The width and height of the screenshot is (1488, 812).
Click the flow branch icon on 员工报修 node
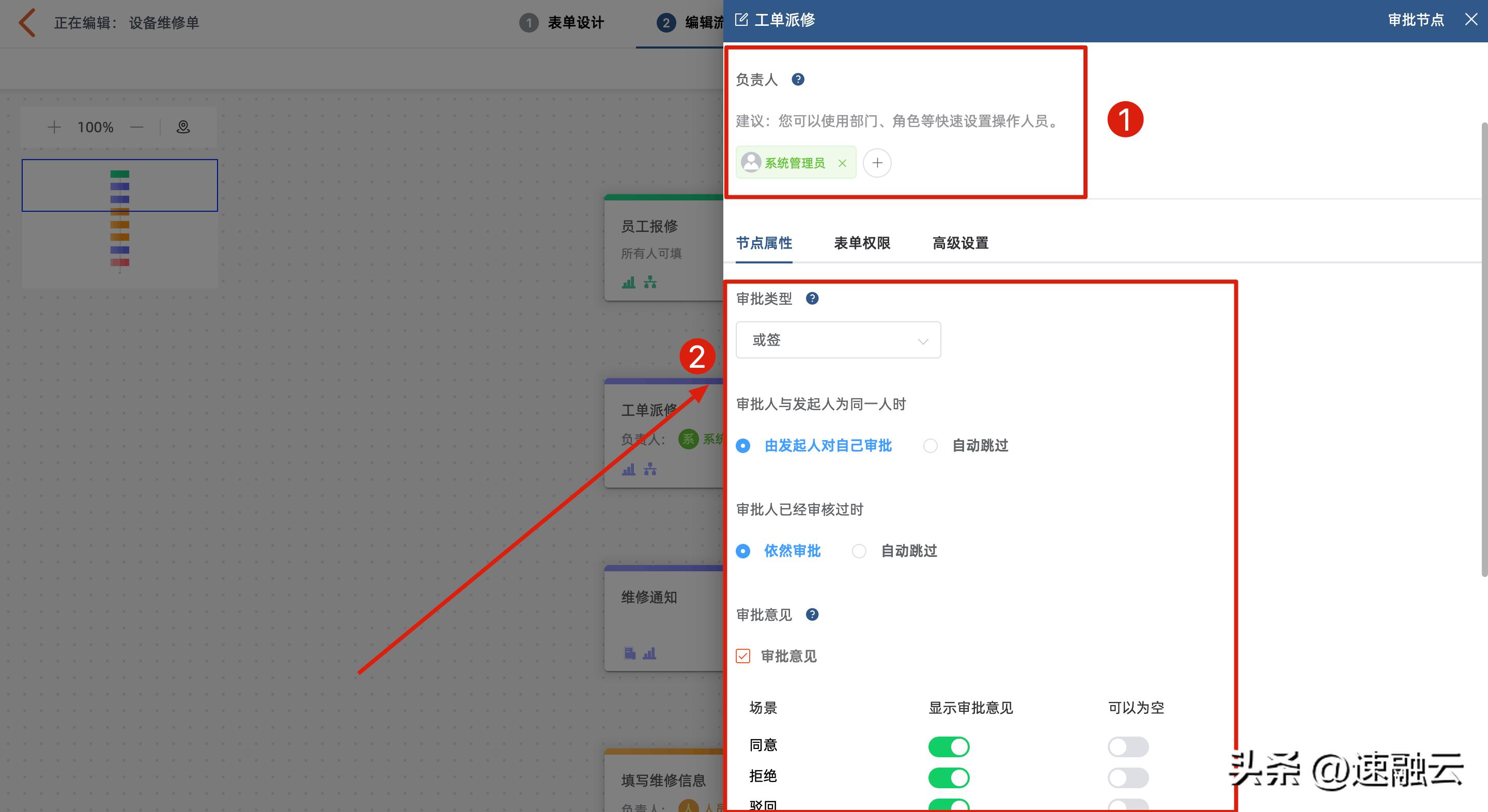[649, 283]
